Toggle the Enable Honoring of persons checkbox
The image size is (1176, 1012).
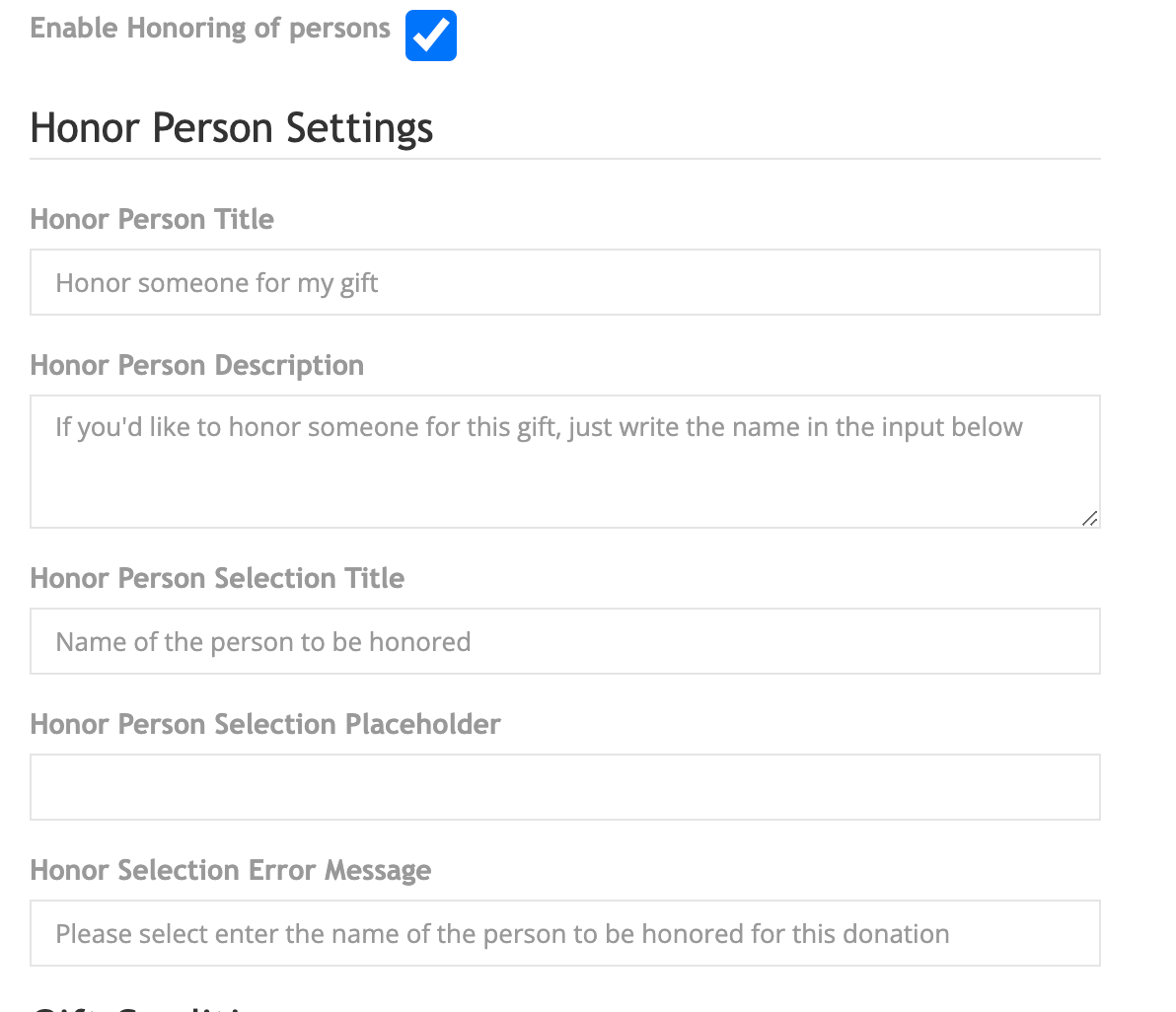coord(431,36)
